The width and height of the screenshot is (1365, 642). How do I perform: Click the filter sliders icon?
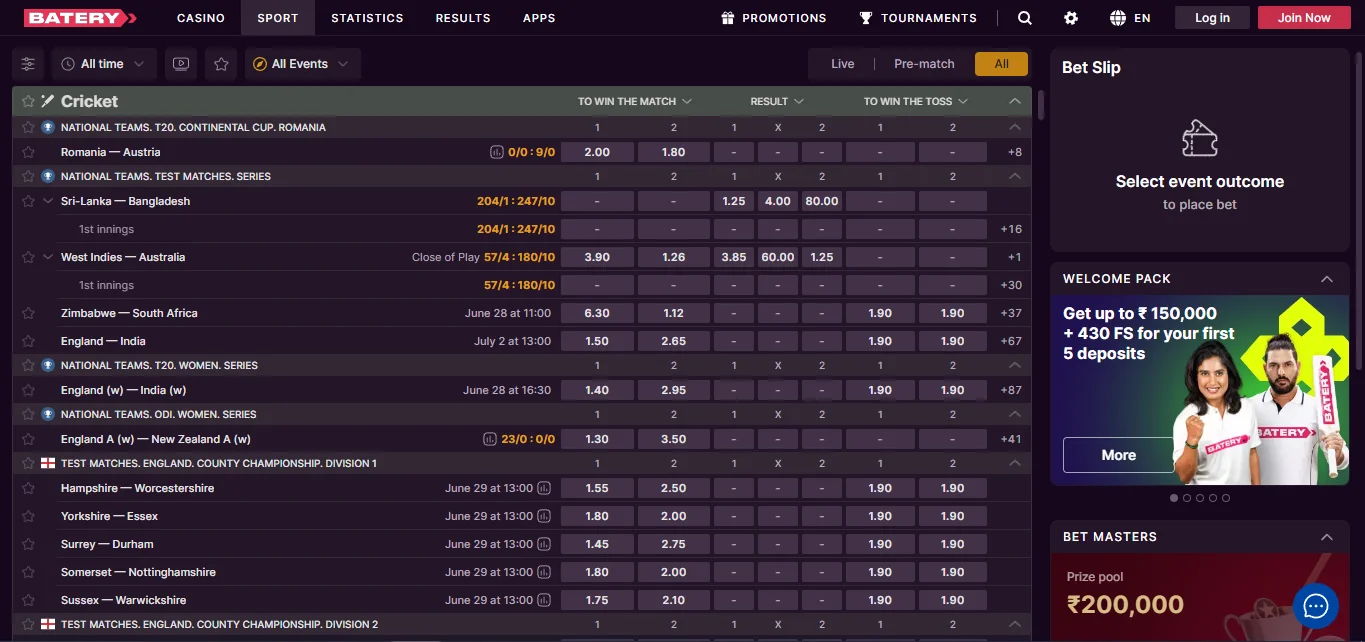[28, 64]
